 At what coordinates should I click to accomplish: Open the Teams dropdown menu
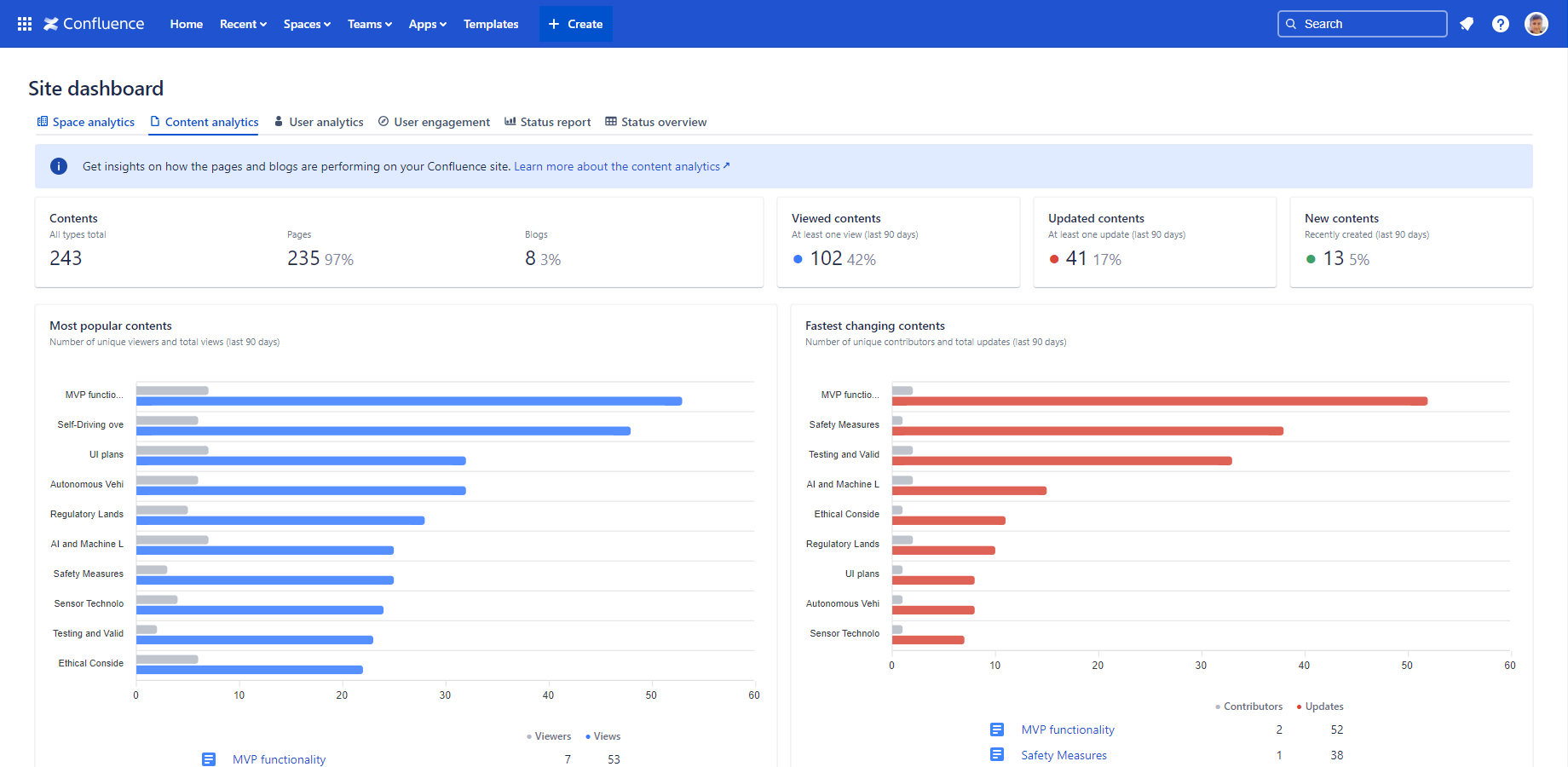pyautogui.click(x=370, y=24)
